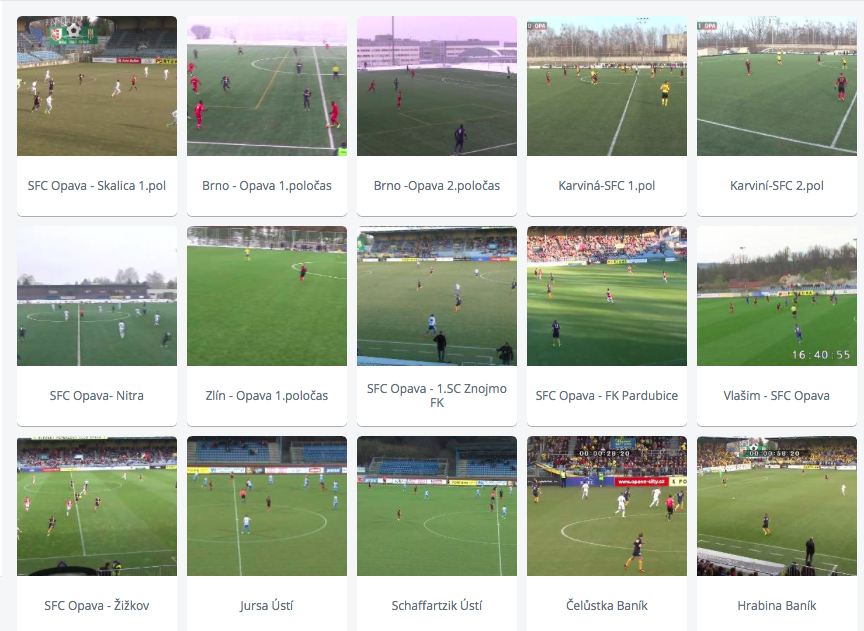864x631 pixels.
Task: Click the Schaffartzik Ústí thumbnail image
Action: (437, 506)
